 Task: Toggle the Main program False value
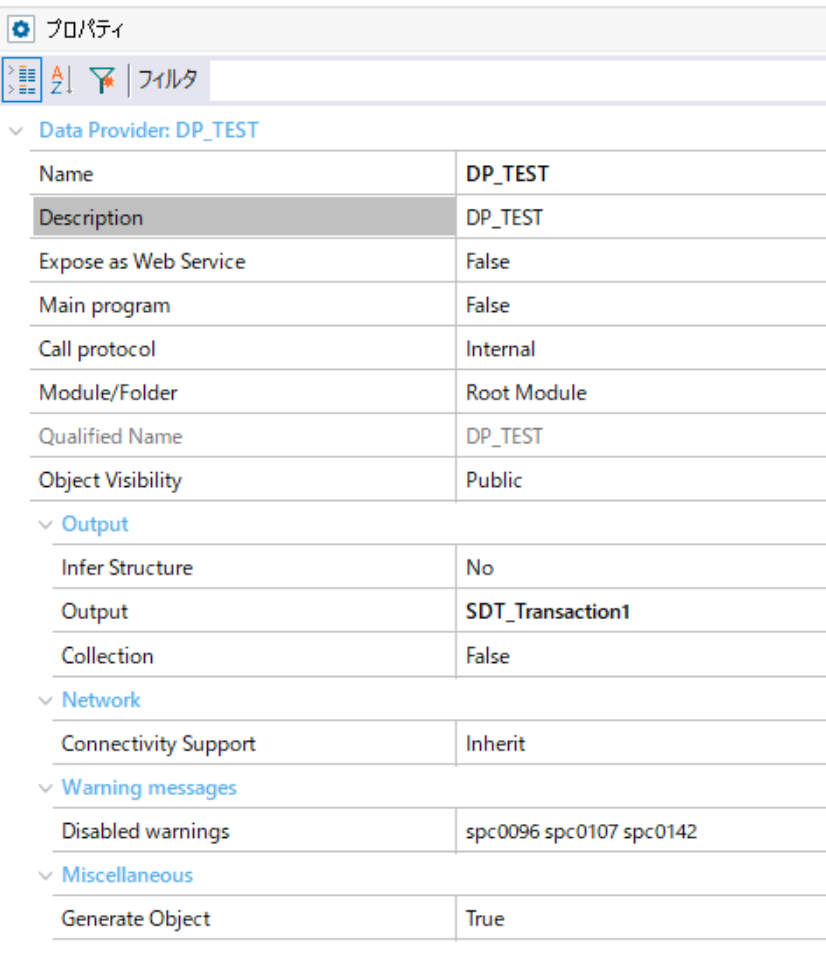pos(642,306)
